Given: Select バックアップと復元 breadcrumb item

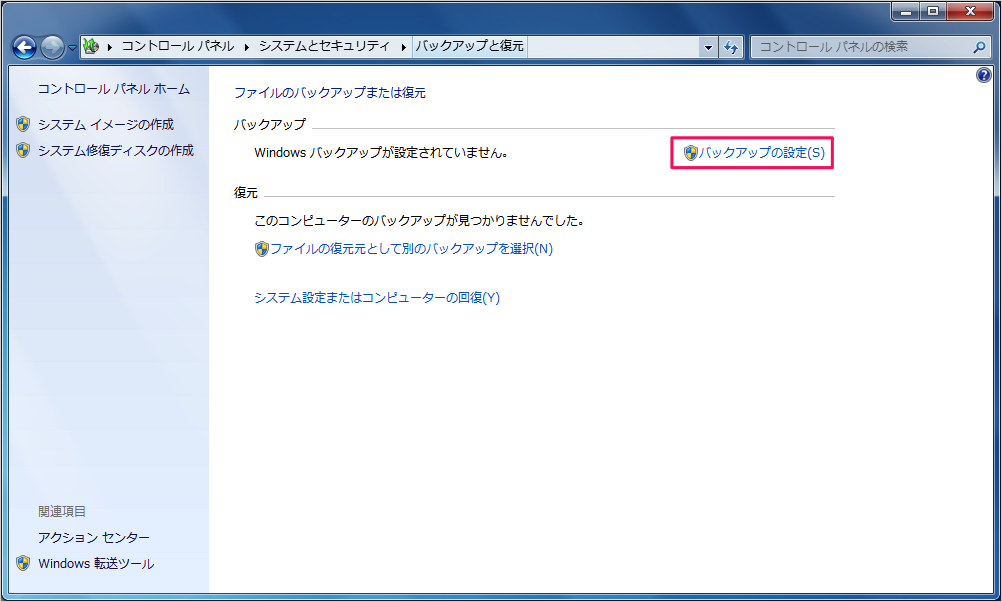Looking at the screenshot, I should [x=470, y=46].
